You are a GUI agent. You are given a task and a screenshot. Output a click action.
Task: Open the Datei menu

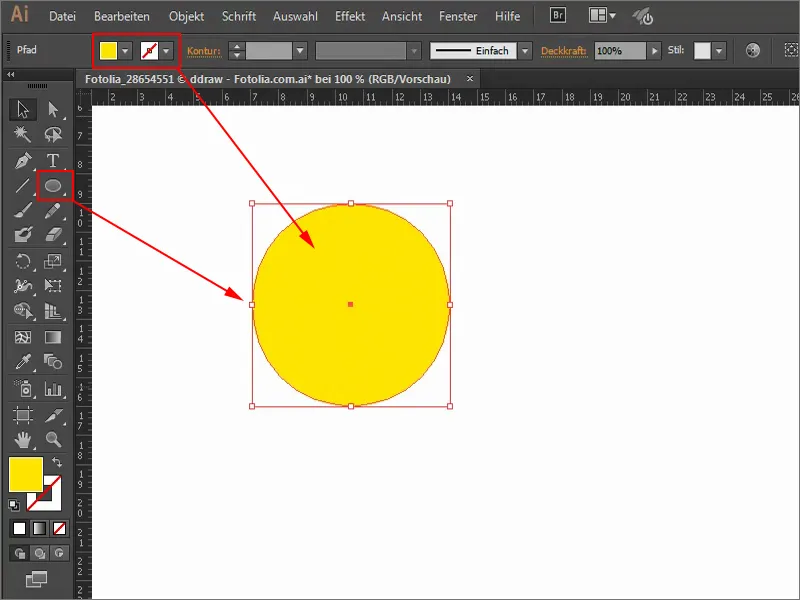pos(62,16)
